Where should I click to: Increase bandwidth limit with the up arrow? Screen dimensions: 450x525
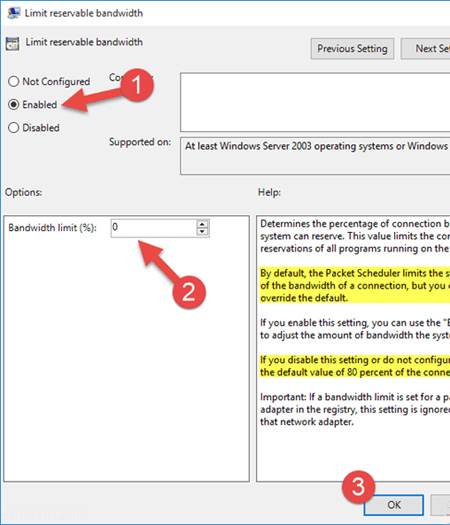coord(202,224)
